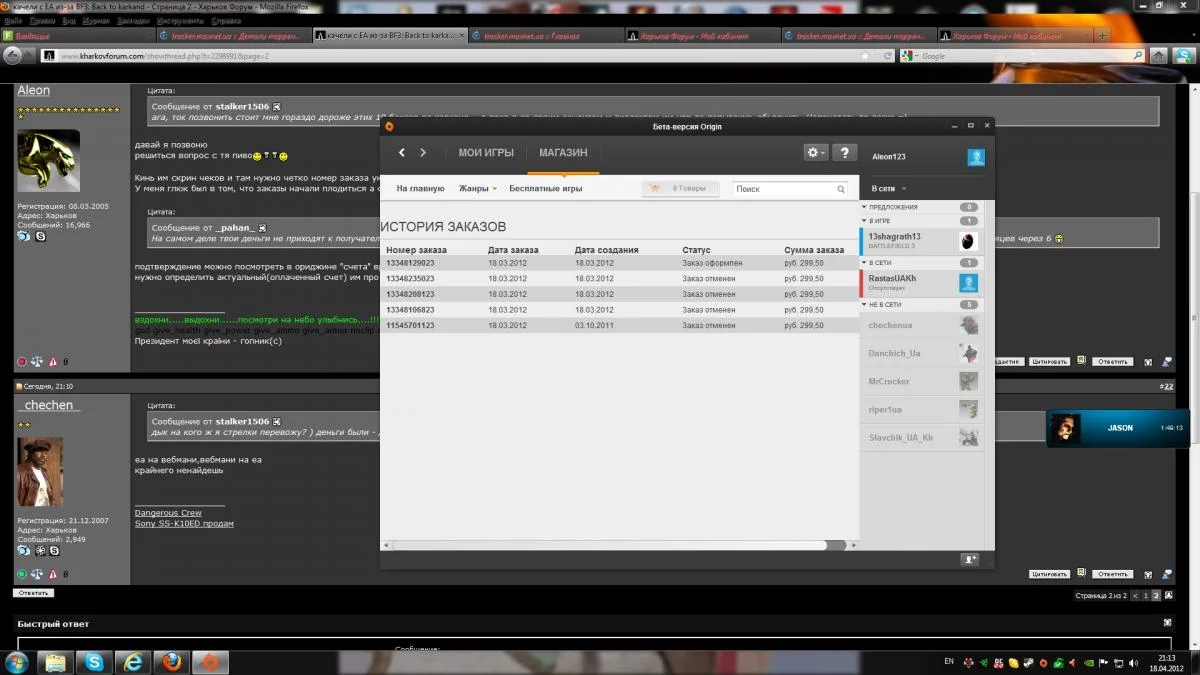Screen dimensions: 1200x675
Task: Open Firefox Инструменты menu
Action: tap(180, 19)
